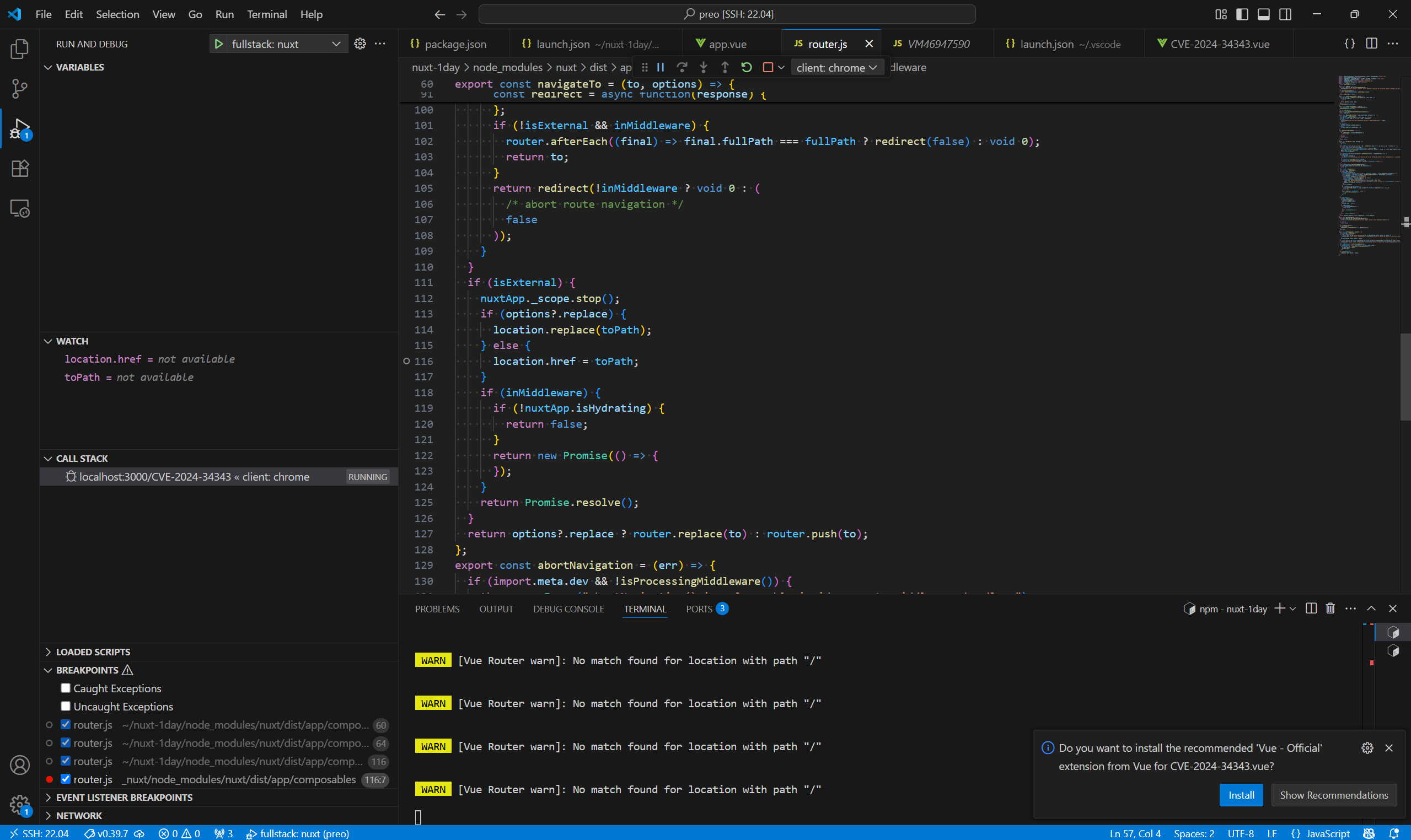The height and width of the screenshot is (840, 1411).
Task: Enable Caught Exceptions breakpoint
Action: [66, 688]
